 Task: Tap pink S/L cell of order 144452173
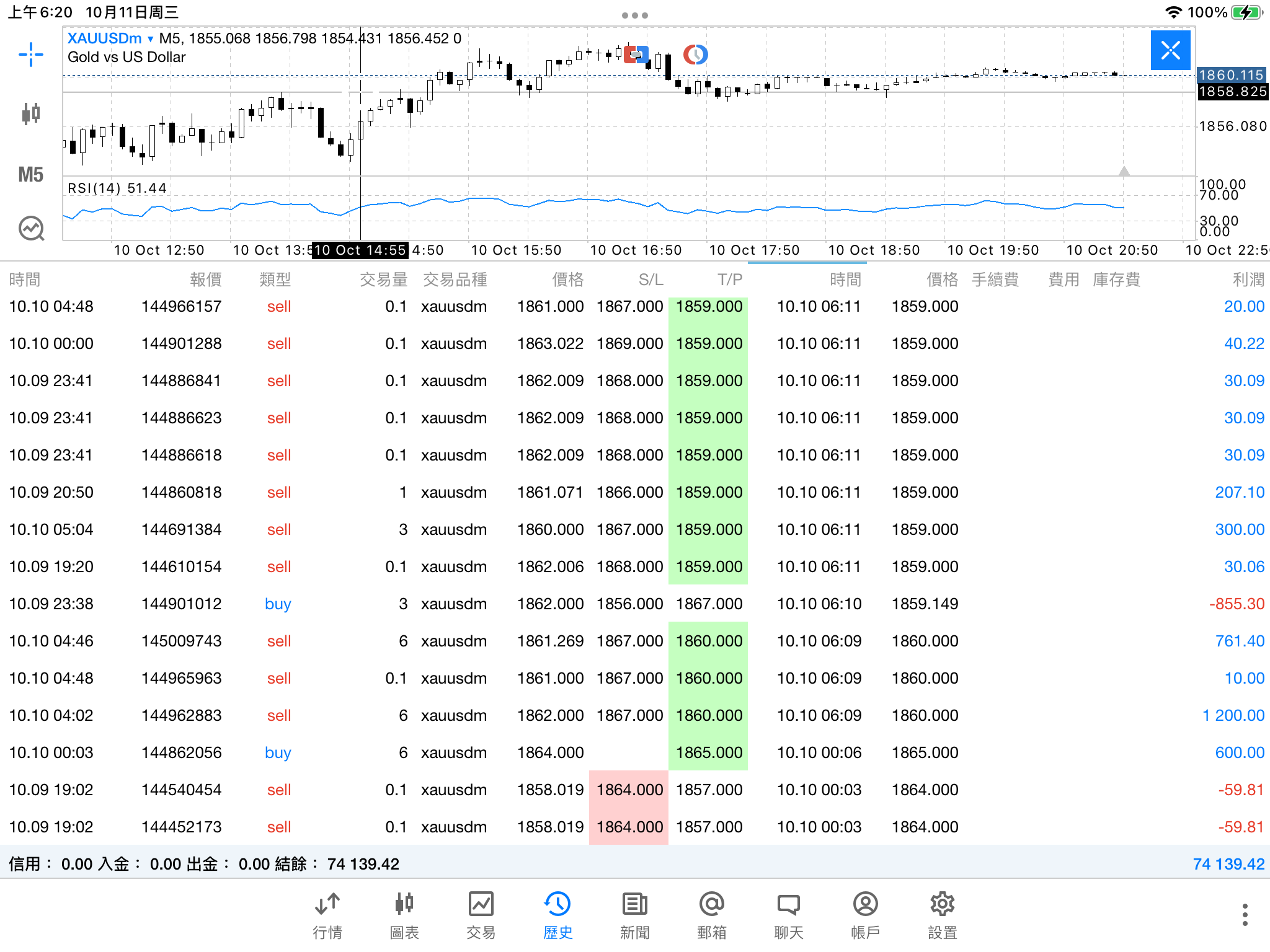point(629,826)
